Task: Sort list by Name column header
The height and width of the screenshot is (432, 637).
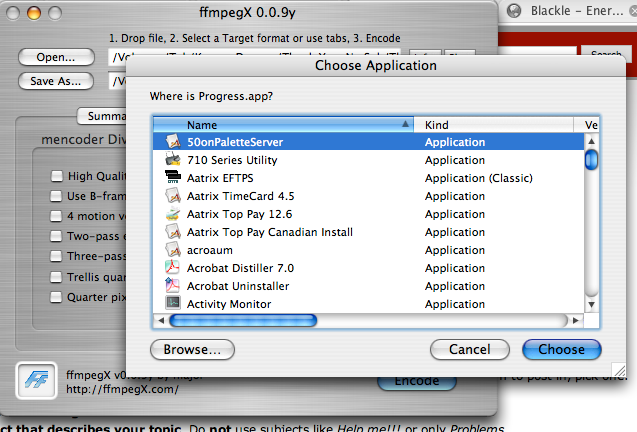Action: click(283, 125)
